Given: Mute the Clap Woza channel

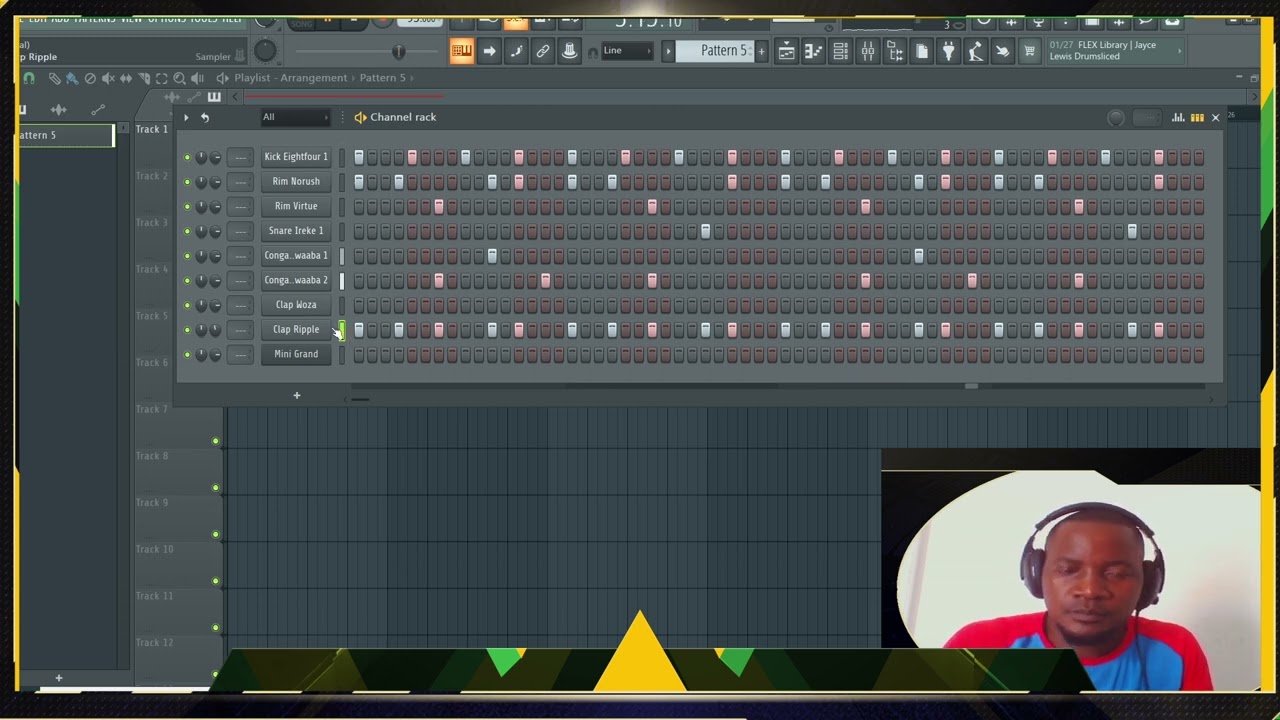Looking at the screenshot, I should tap(187, 305).
